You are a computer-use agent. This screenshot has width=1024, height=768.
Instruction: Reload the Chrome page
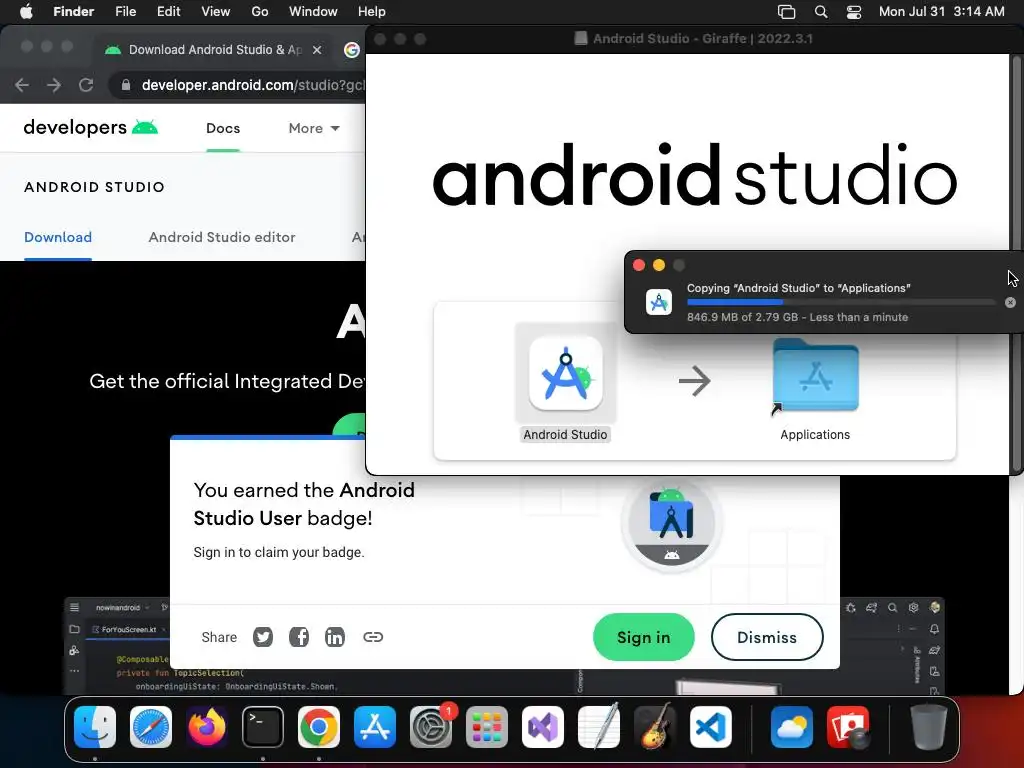click(x=86, y=85)
